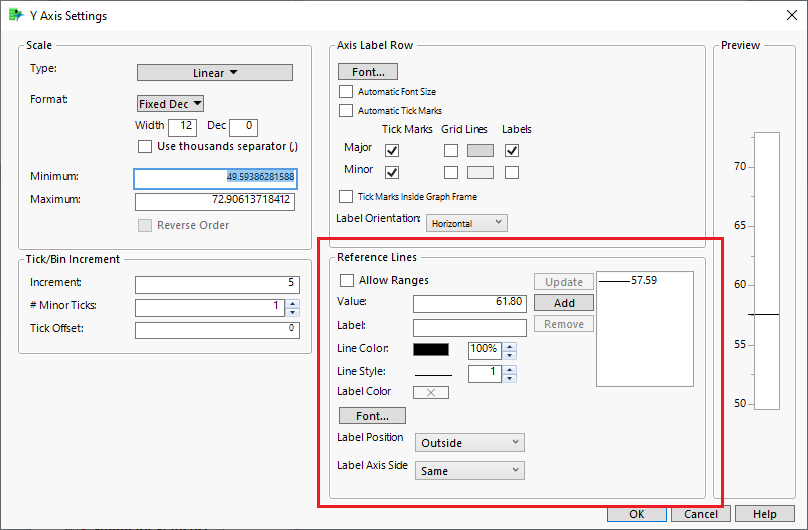Screen dimensions: 808x530
Task: Select the 57.59 reference line entry
Action: click(x=628, y=281)
